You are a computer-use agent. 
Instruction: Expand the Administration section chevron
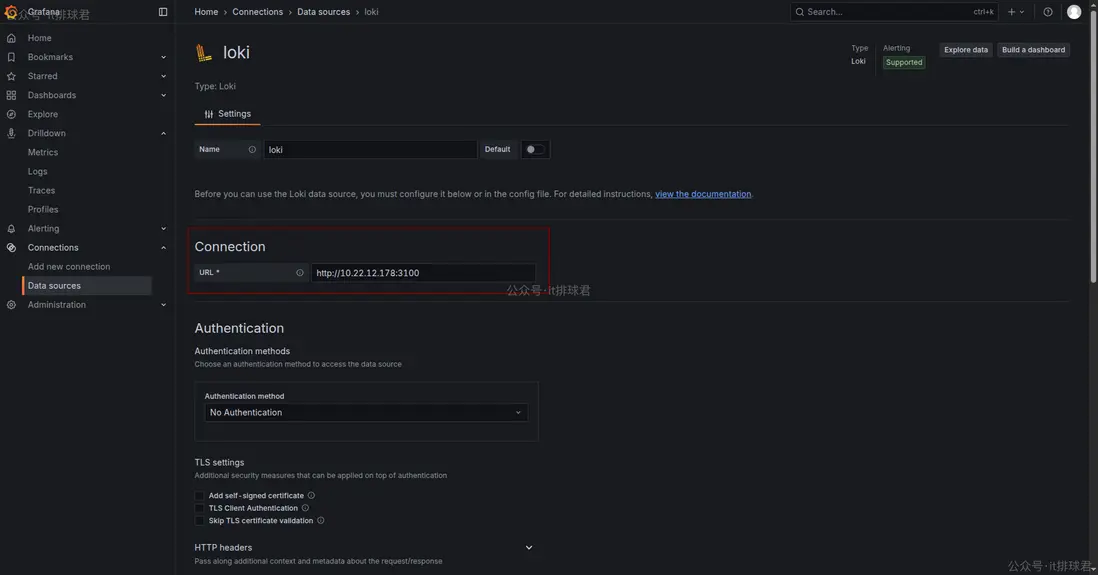pyautogui.click(x=163, y=305)
